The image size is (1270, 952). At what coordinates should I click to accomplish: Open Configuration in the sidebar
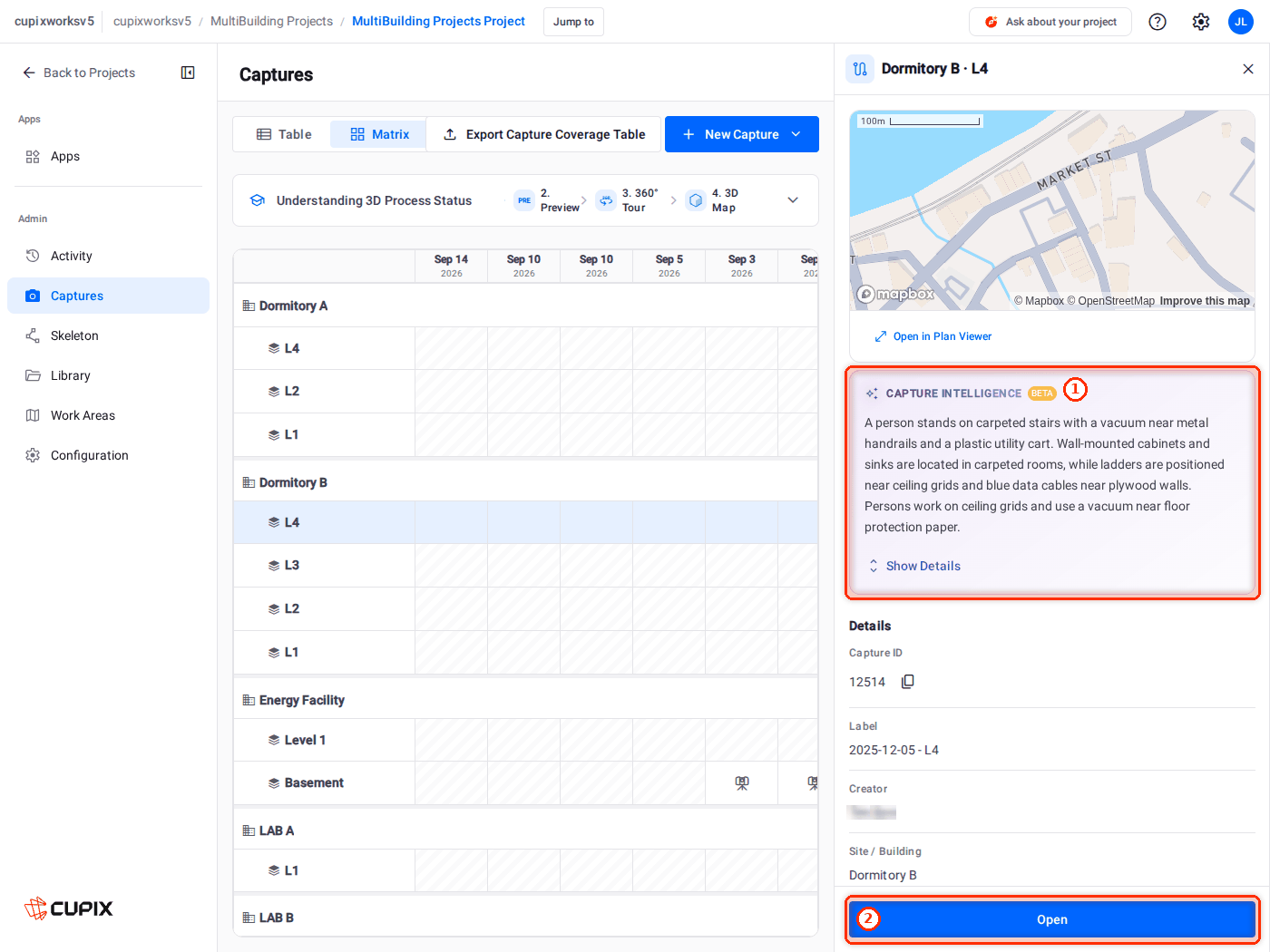coord(109,455)
